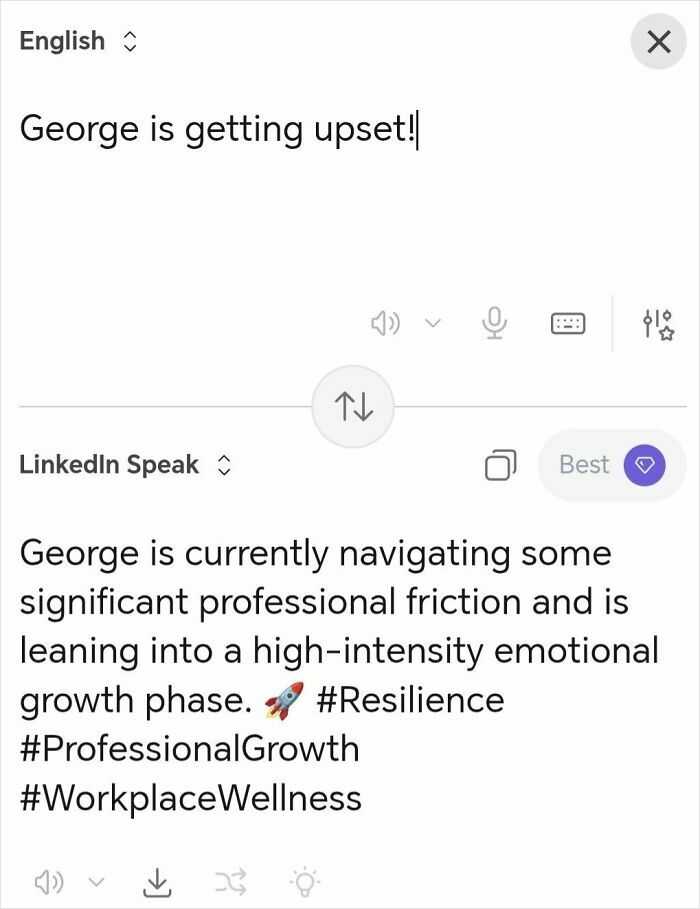This screenshot has width=700, height=909.
Task: Swap the translation direction
Action: pos(352,406)
